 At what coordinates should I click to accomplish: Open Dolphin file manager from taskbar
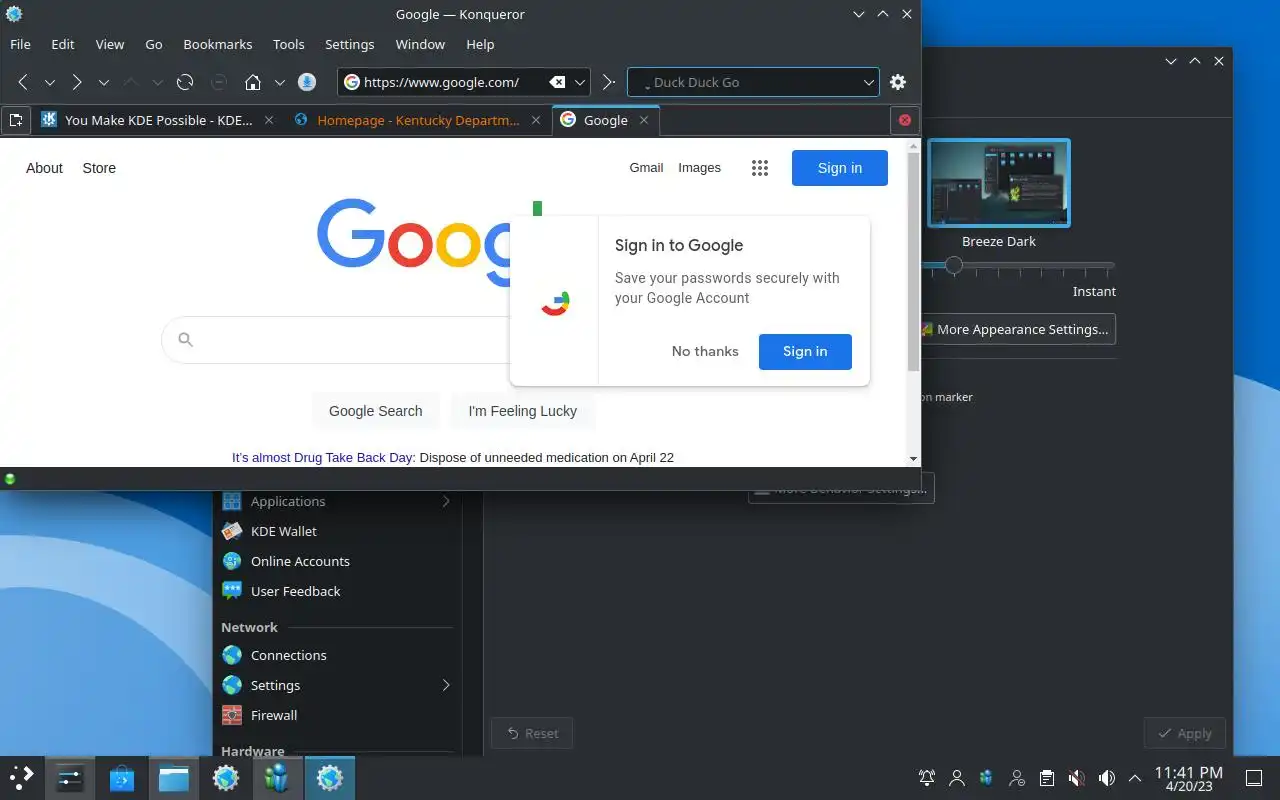click(174, 777)
